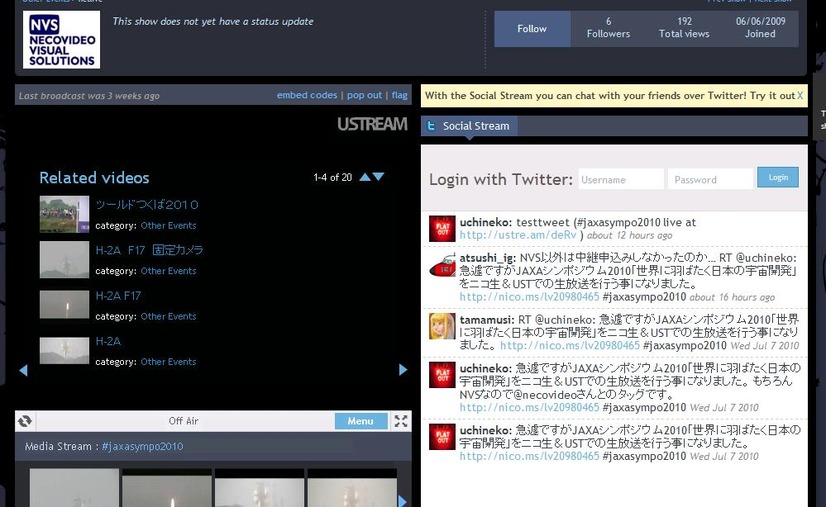Open the H-2A F17 固定カメラ thumbnail
The image size is (826, 507).
[64, 259]
